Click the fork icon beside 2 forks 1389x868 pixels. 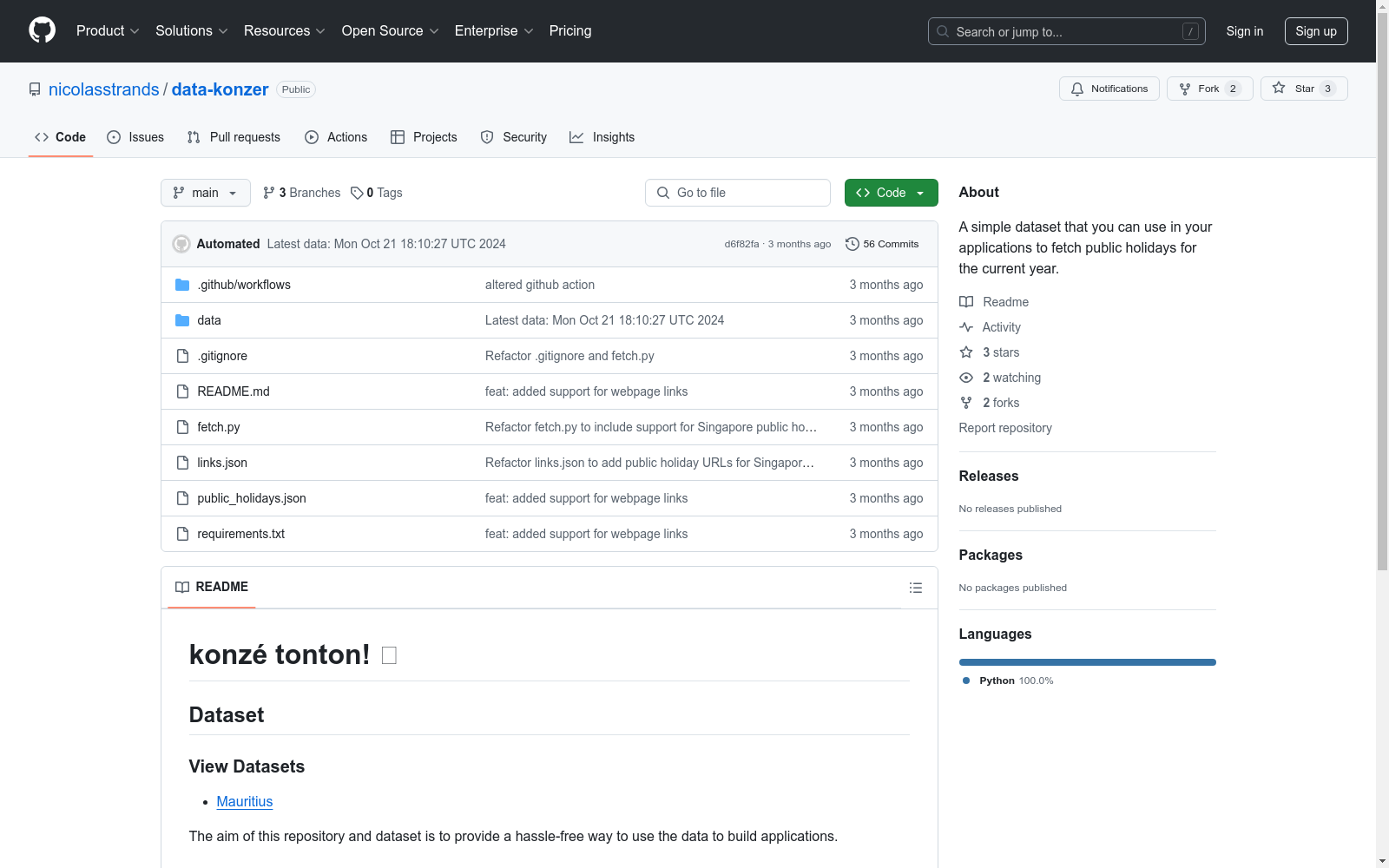coord(966,403)
